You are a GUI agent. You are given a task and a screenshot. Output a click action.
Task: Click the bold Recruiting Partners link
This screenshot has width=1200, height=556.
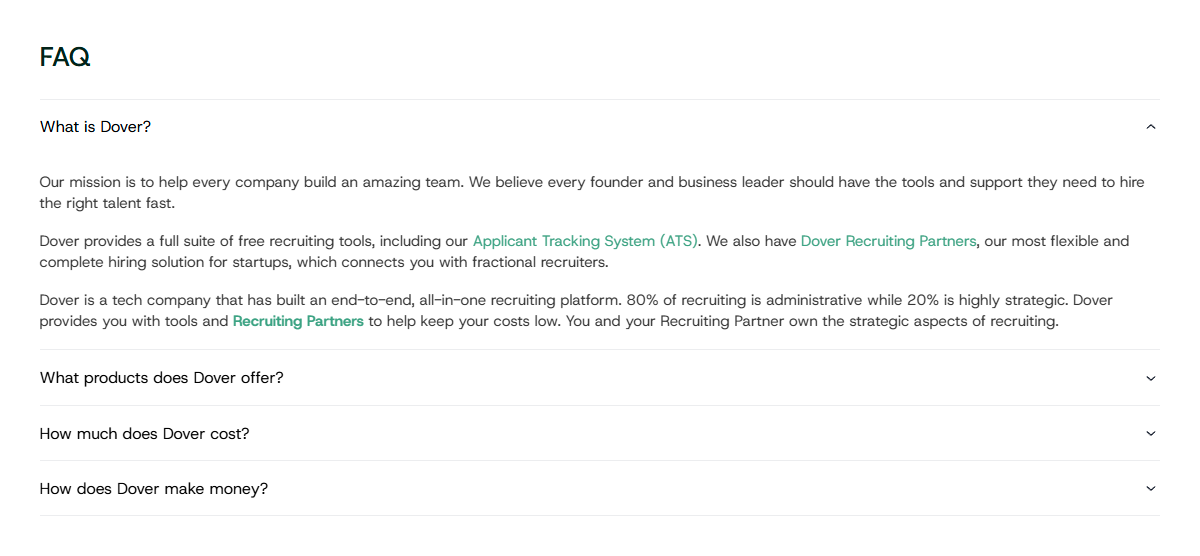pyautogui.click(x=298, y=321)
